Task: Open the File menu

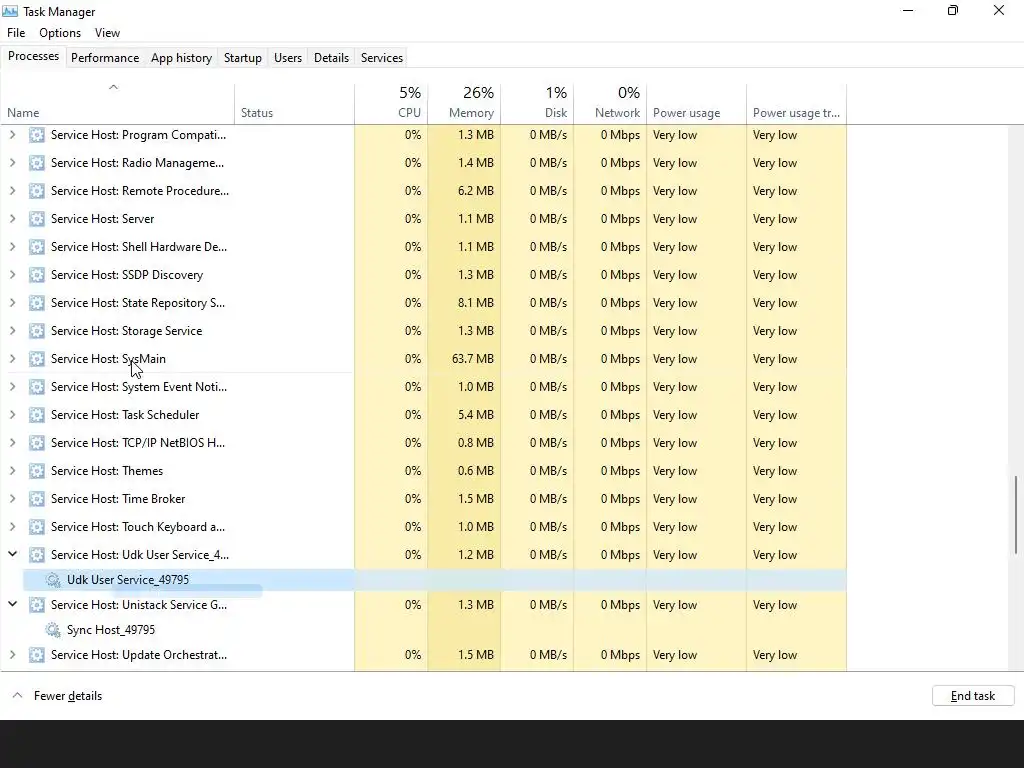Action: tap(16, 33)
